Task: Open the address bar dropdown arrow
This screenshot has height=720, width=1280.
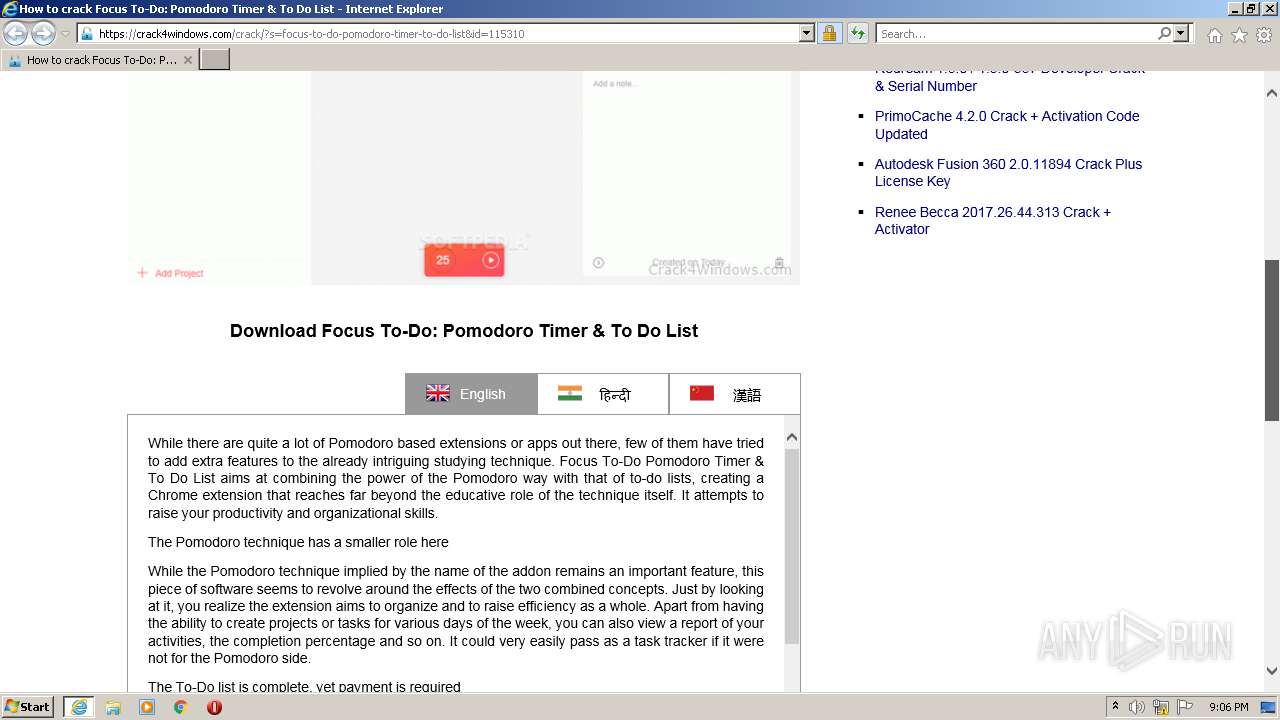Action: point(807,33)
